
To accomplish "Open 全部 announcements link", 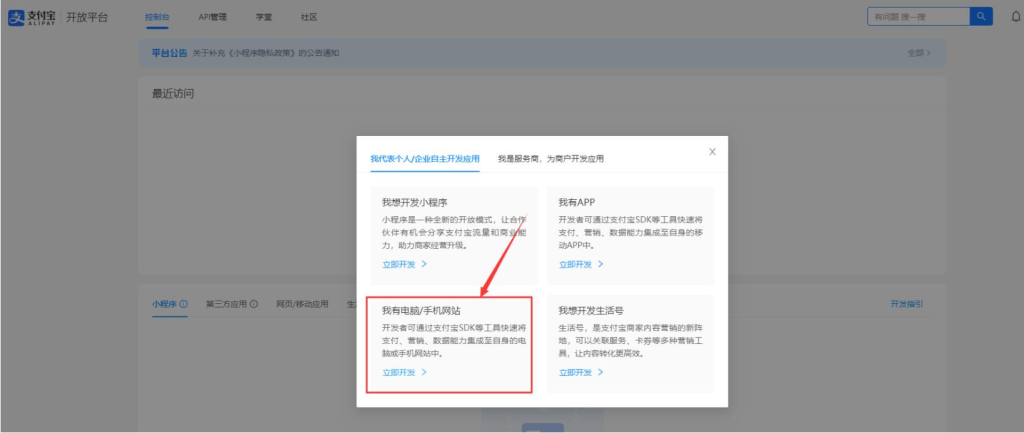I will tap(919, 53).
